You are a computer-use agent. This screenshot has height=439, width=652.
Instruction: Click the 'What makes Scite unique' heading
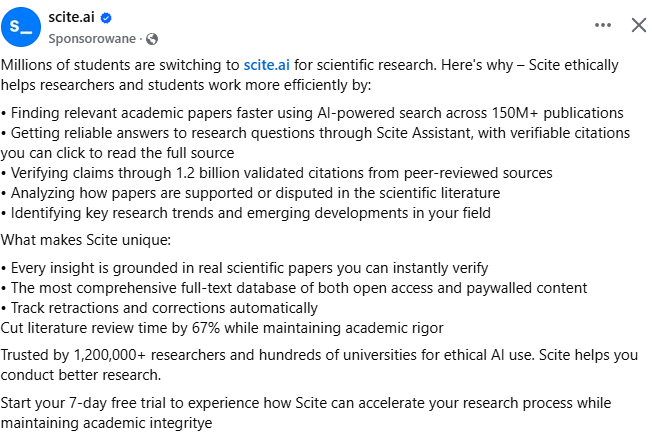point(86,240)
